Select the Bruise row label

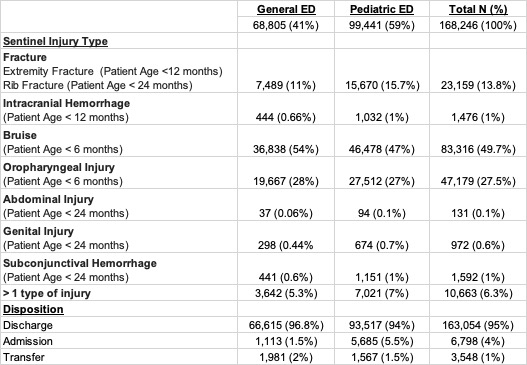pos(20,135)
